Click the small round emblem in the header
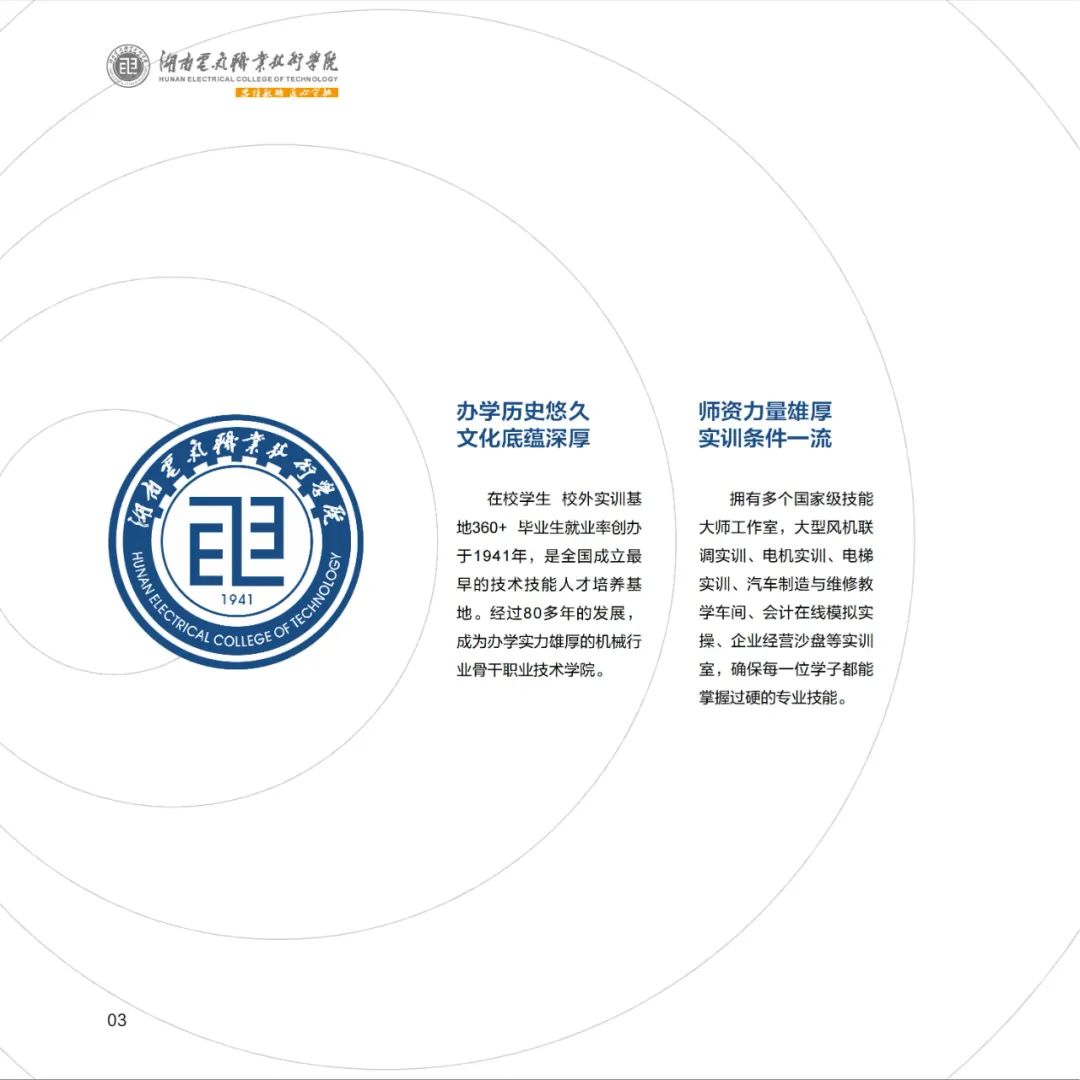 (129, 68)
